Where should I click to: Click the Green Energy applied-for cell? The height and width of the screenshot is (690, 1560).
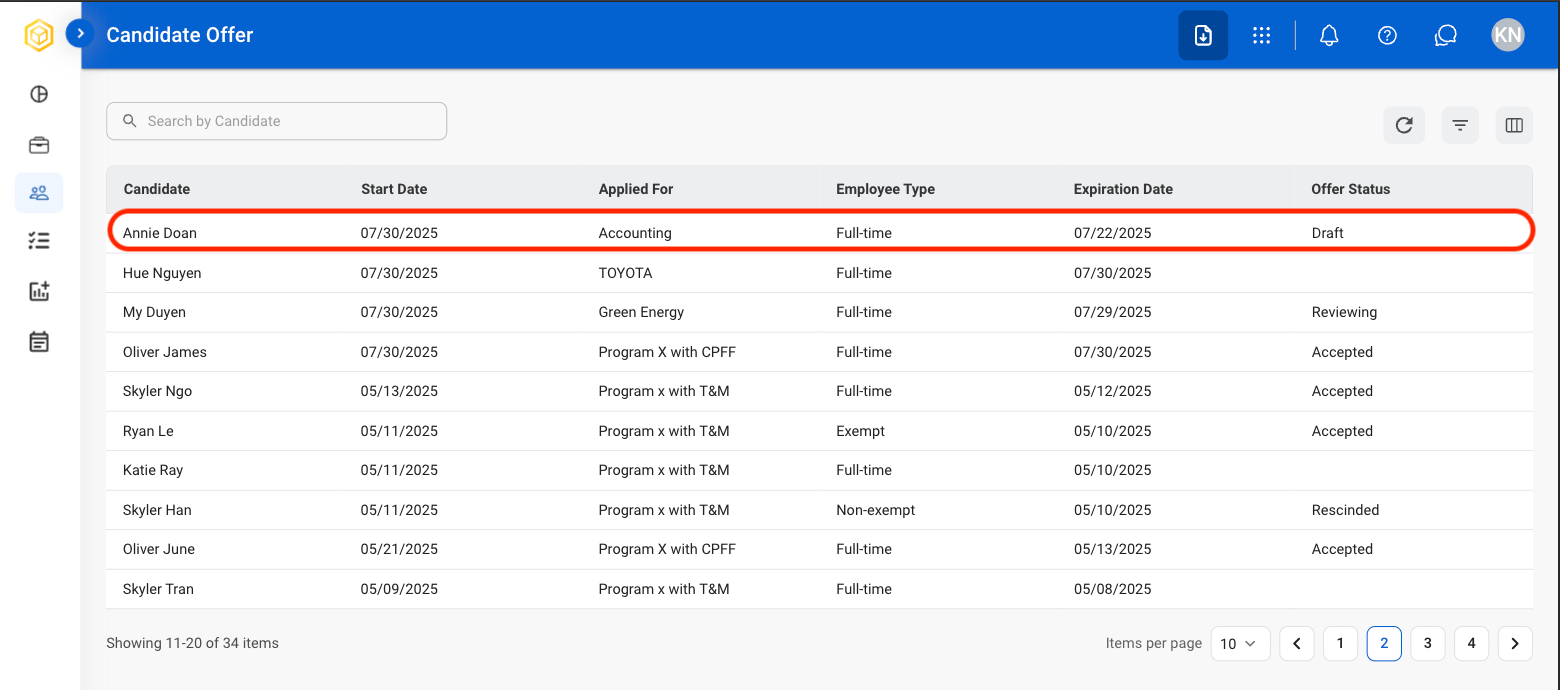tap(641, 312)
